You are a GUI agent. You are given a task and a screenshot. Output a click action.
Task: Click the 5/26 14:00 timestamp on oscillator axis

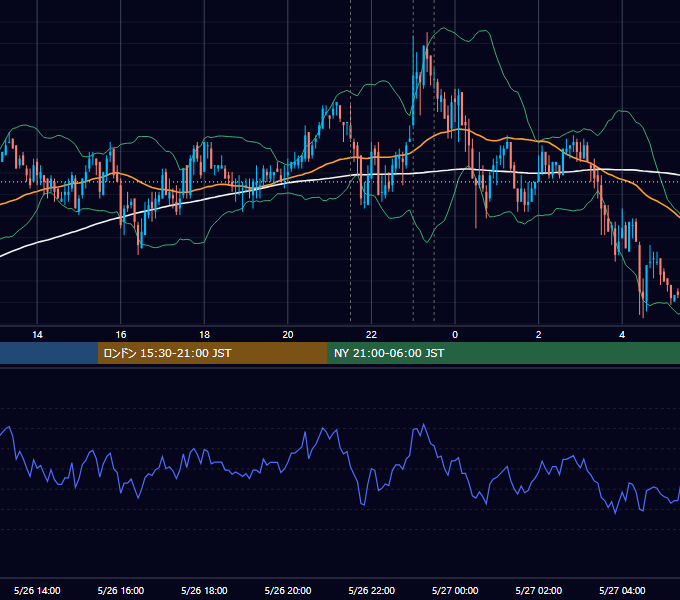pyautogui.click(x=37, y=590)
